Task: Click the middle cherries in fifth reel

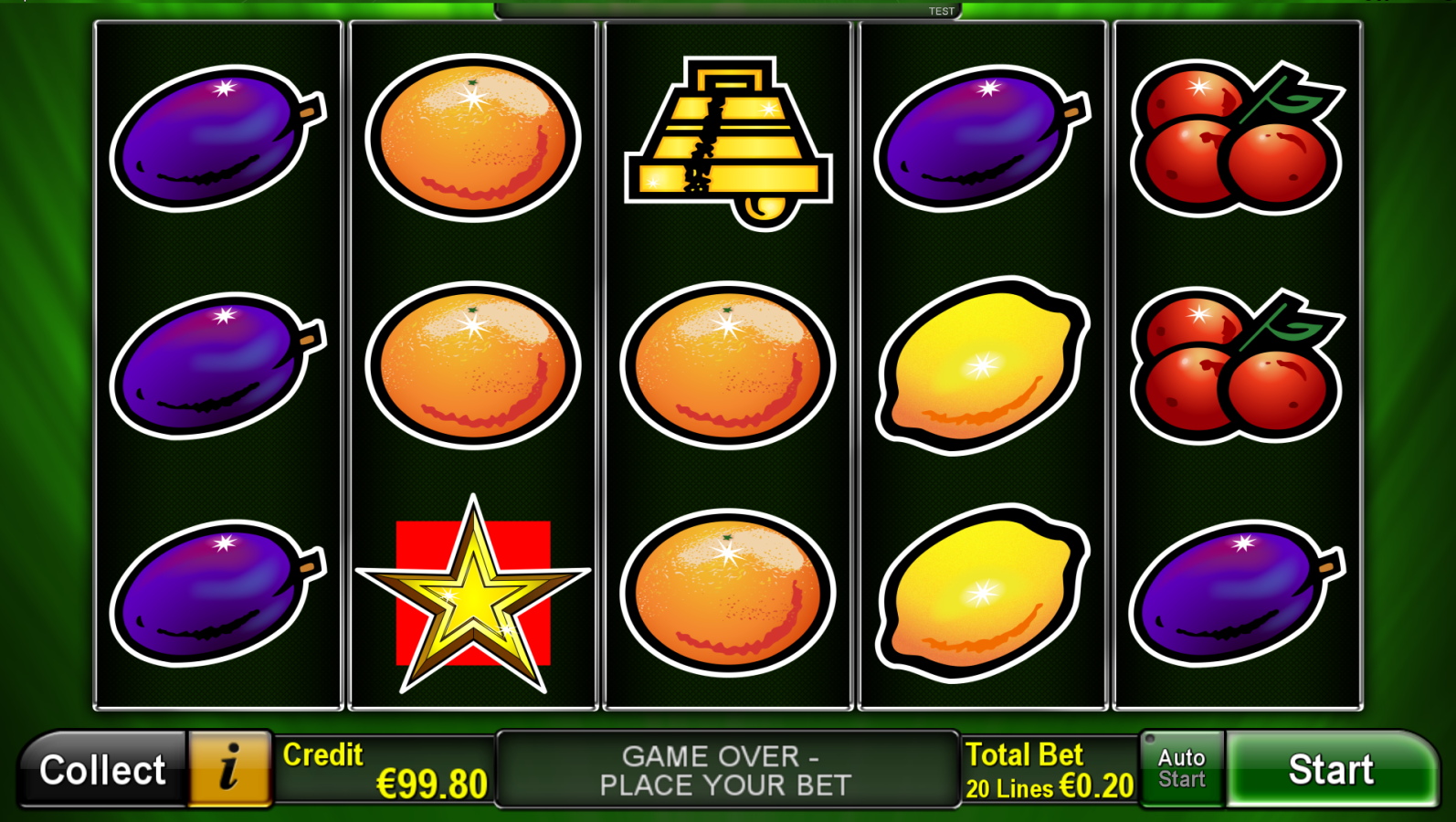Action: coord(1238,367)
